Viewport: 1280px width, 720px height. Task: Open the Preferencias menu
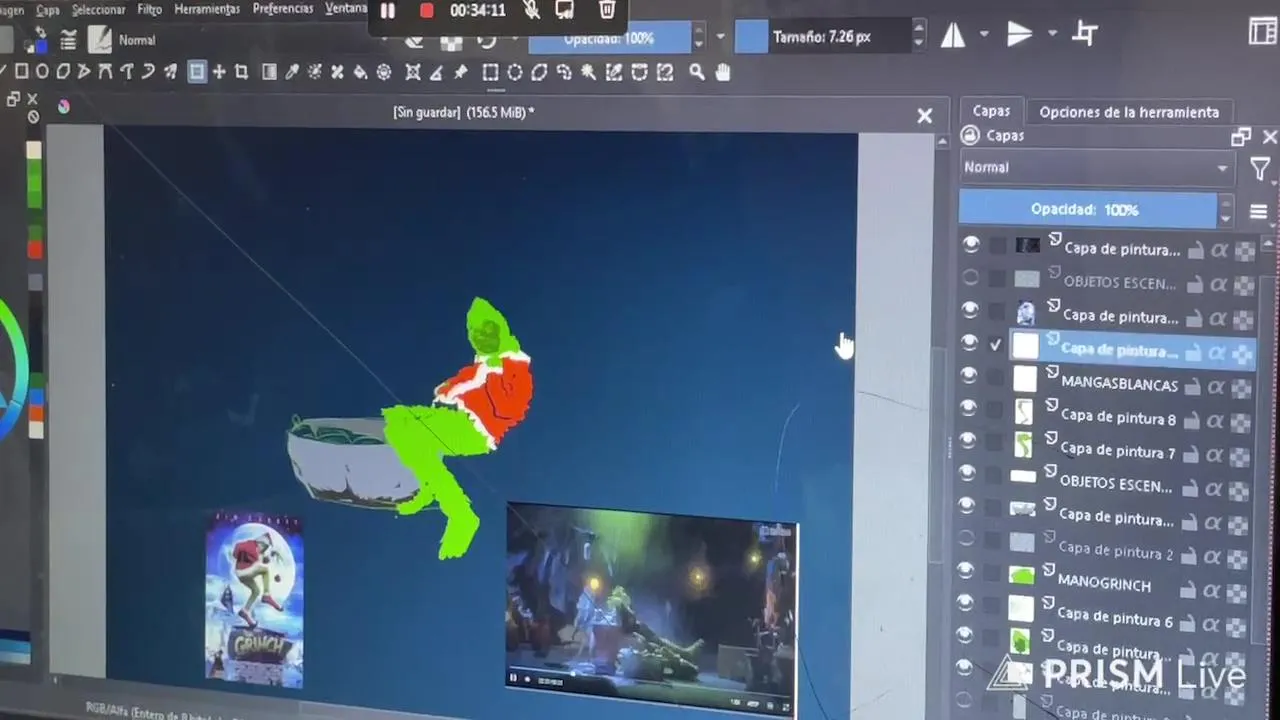point(283,8)
